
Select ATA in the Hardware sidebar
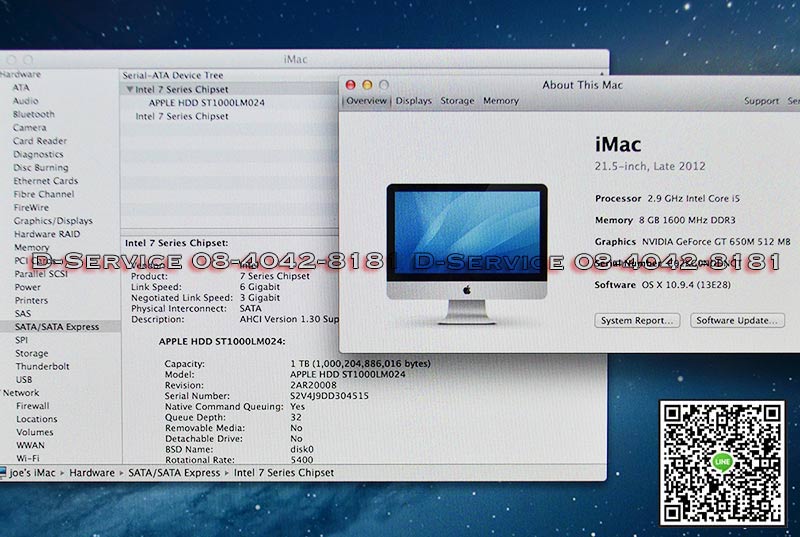(21, 88)
